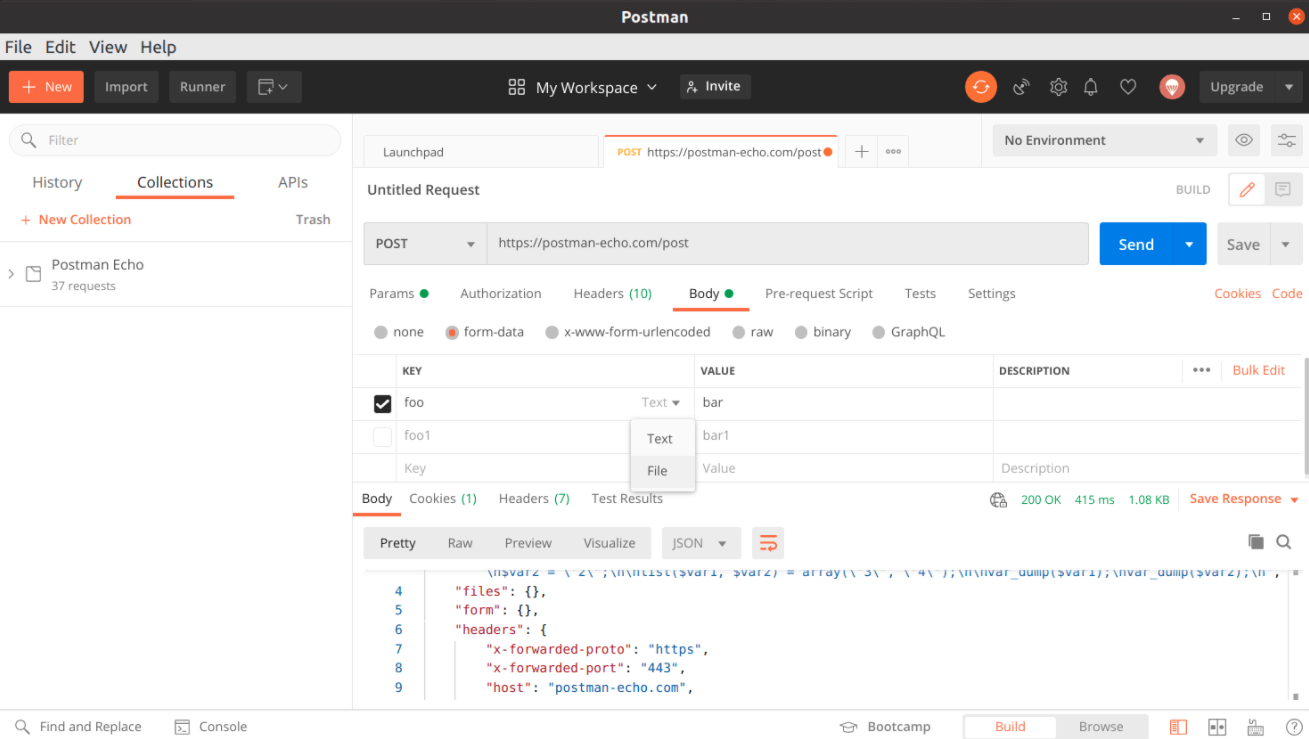Open the Bulk Edit link
The height and width of the screenshot is (739, 1309).
[x=1259, y=370]
